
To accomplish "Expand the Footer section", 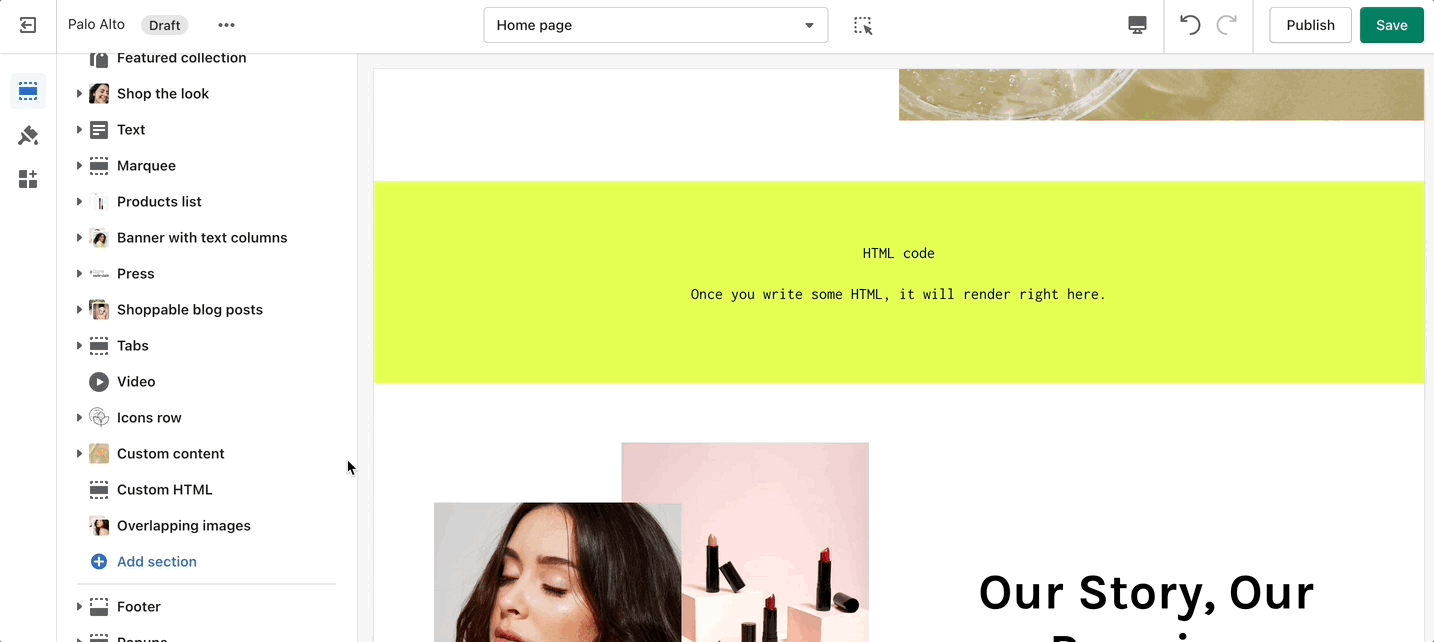I will pos(79,607).
